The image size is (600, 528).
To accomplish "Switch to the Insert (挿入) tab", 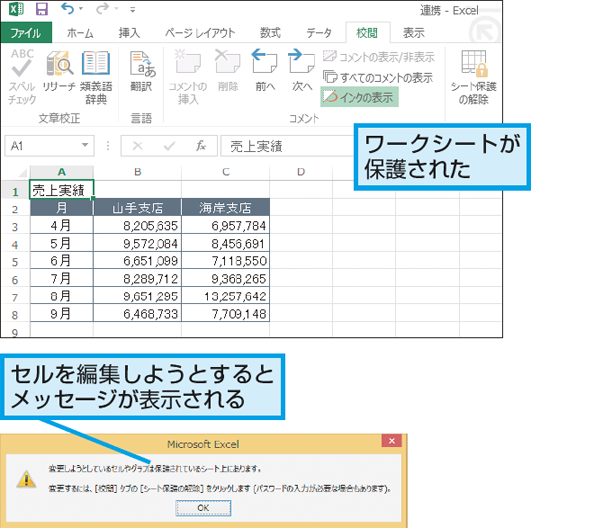I will (x=128, y=32).
